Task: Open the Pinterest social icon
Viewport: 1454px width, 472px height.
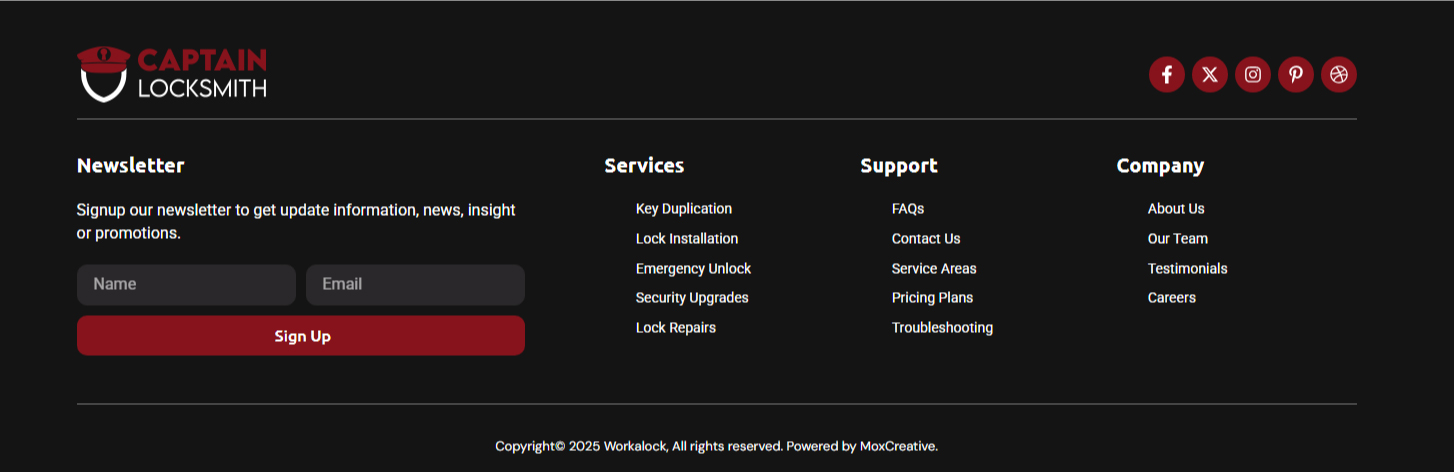Action: point(1295,74)
